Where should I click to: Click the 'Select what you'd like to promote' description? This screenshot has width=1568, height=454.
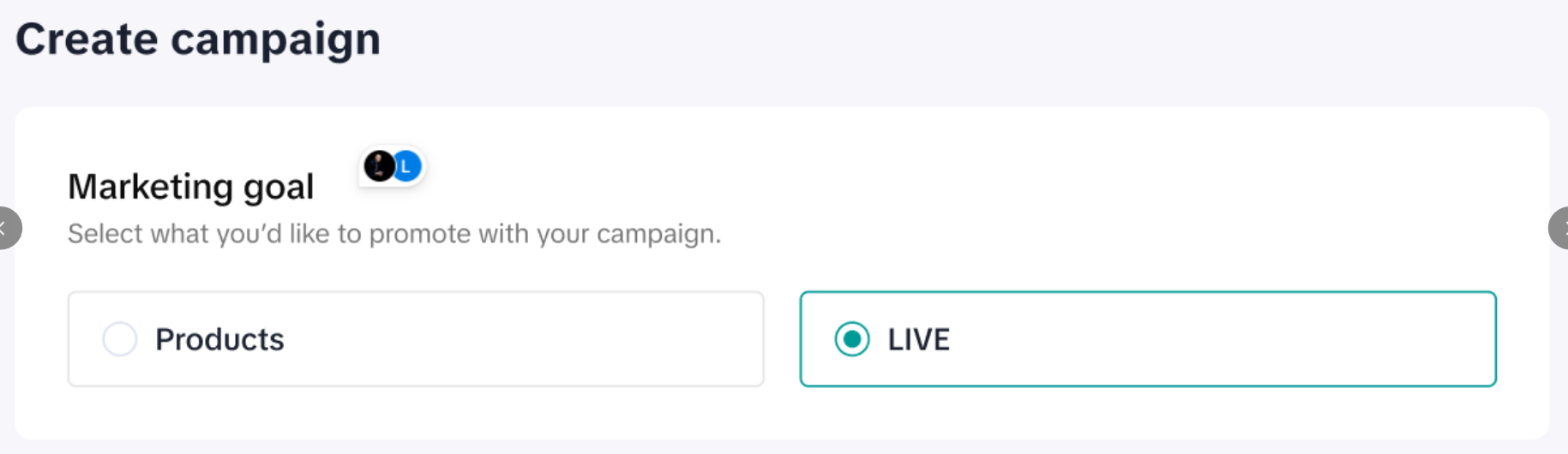(394, 234)
